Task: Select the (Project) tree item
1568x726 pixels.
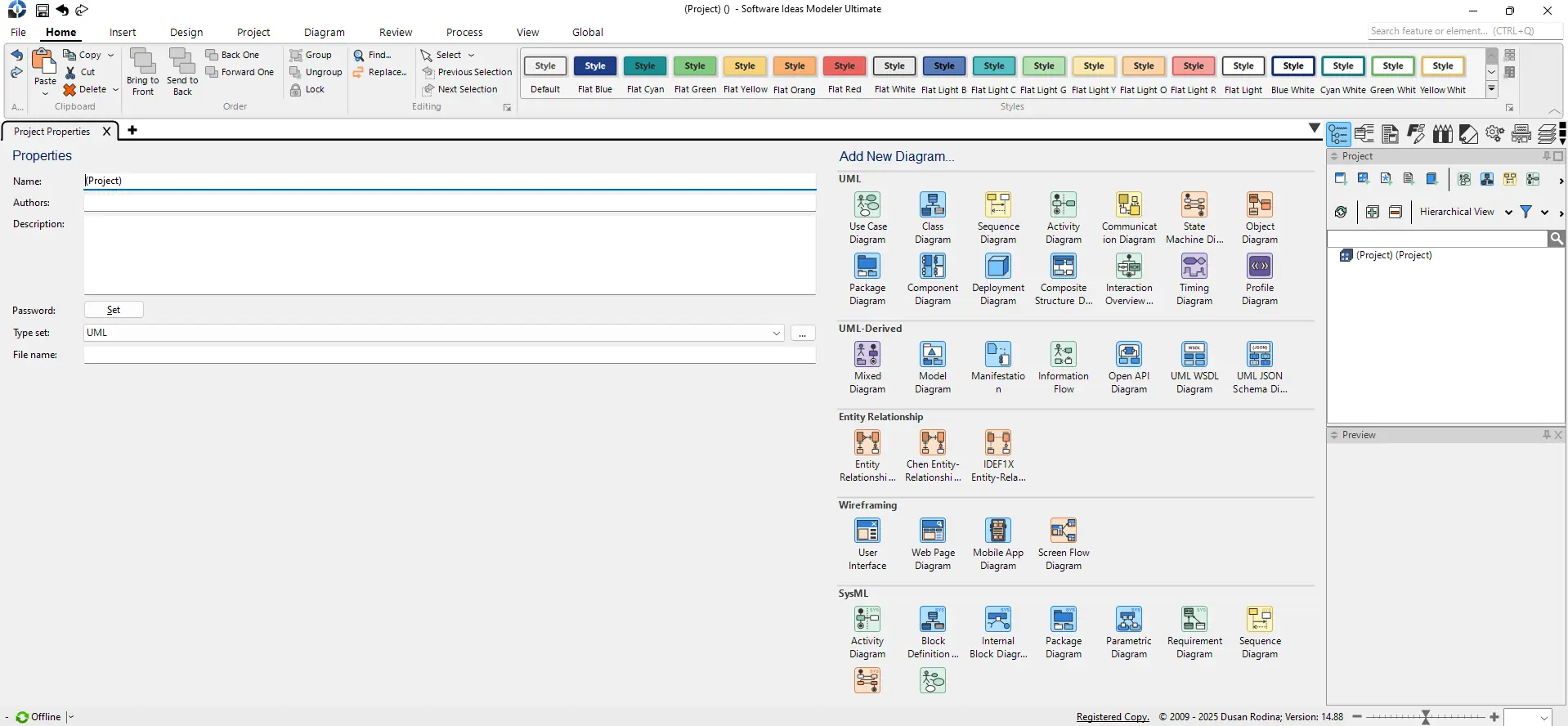Action: point(1387,255)
